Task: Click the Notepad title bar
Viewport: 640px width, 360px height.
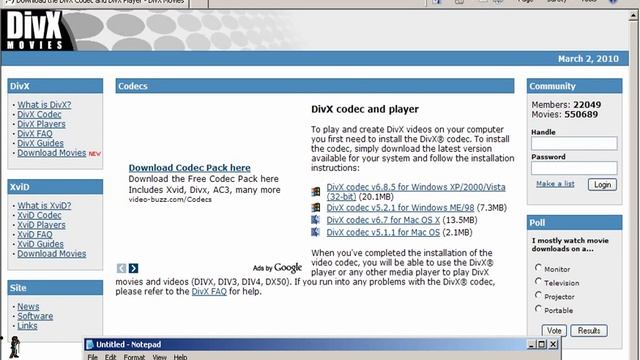Action: coord(322,344)
